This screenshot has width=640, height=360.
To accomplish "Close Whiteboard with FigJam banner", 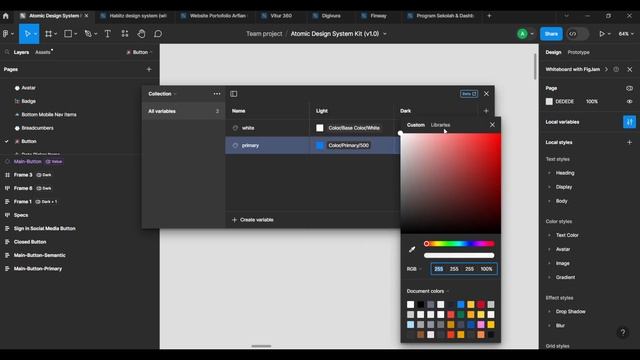I will (x=630, y=69).
